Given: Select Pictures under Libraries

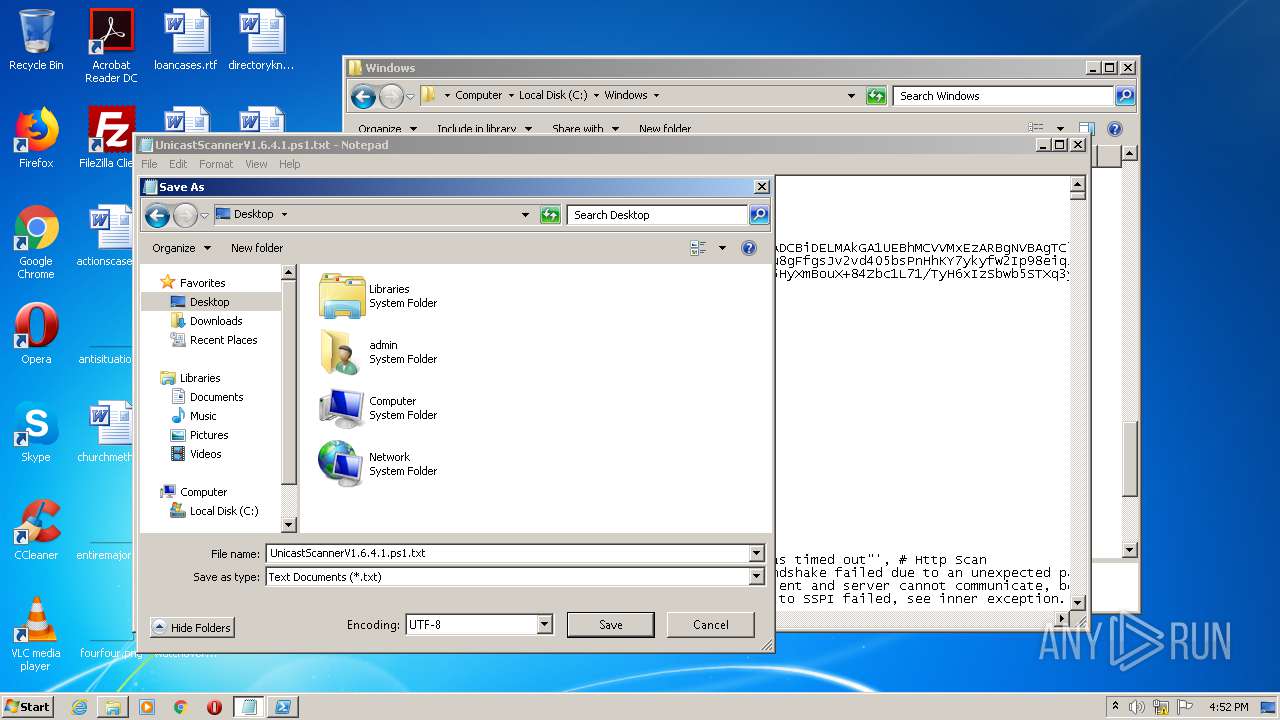Looking at the screenshot, I should point(209,435).
